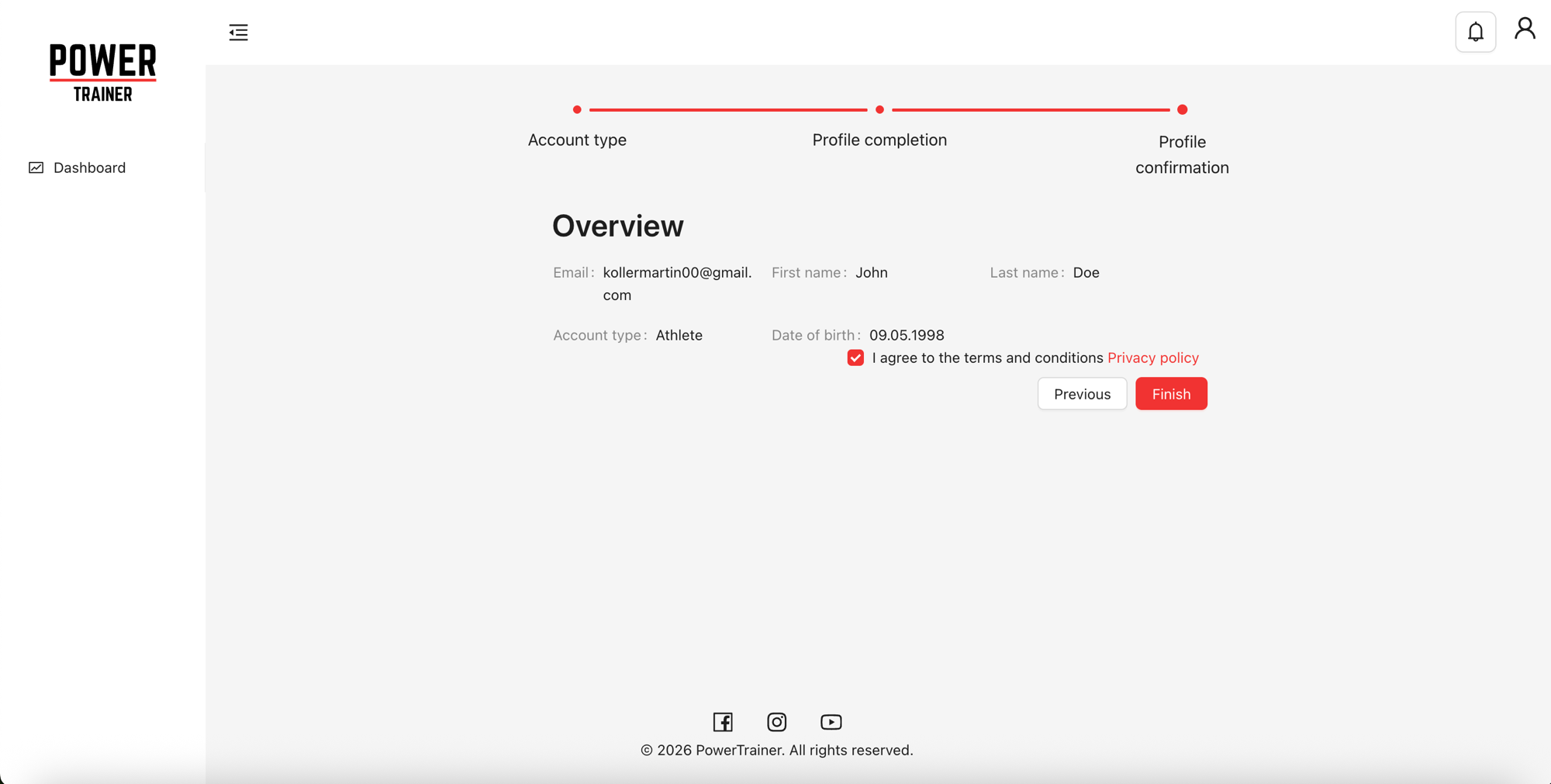Uncheck the terms and conditions checkbox
The image size is (1551, 784).
click(x=855, y=357)
